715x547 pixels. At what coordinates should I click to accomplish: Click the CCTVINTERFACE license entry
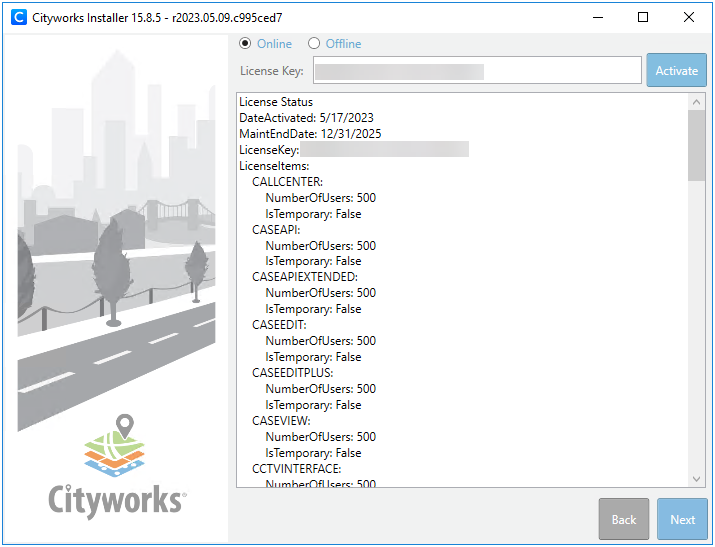[x=296, y=468]
